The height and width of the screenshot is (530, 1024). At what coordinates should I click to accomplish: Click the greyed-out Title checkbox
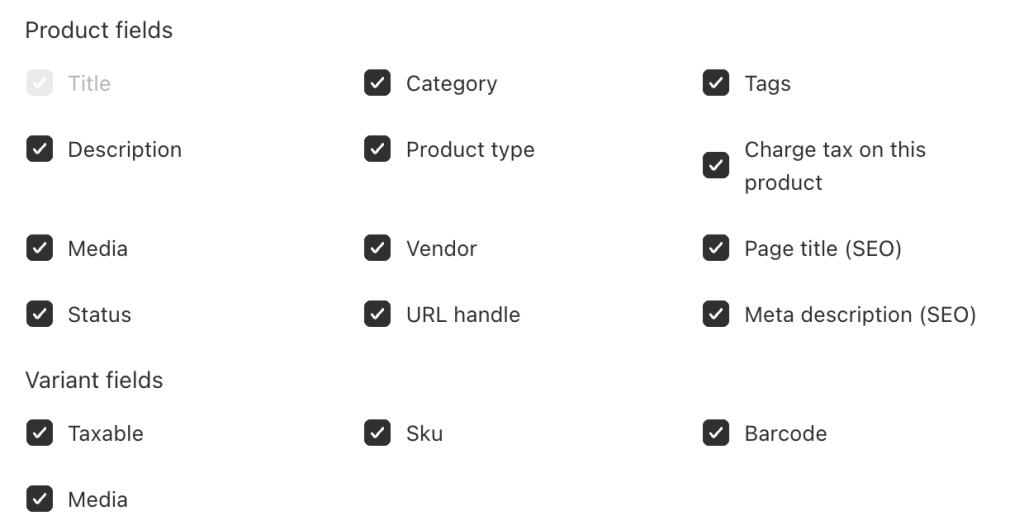click(x=39, y=83)
